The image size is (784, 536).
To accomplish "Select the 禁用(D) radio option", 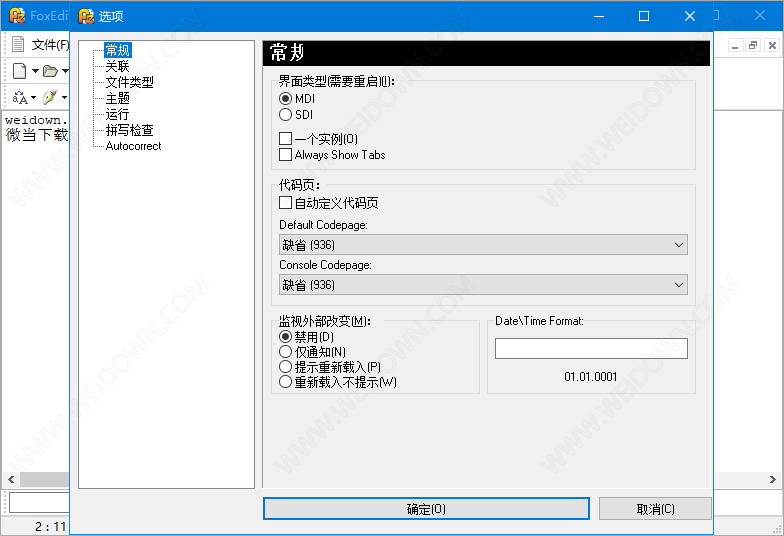I will click(285, 336).
